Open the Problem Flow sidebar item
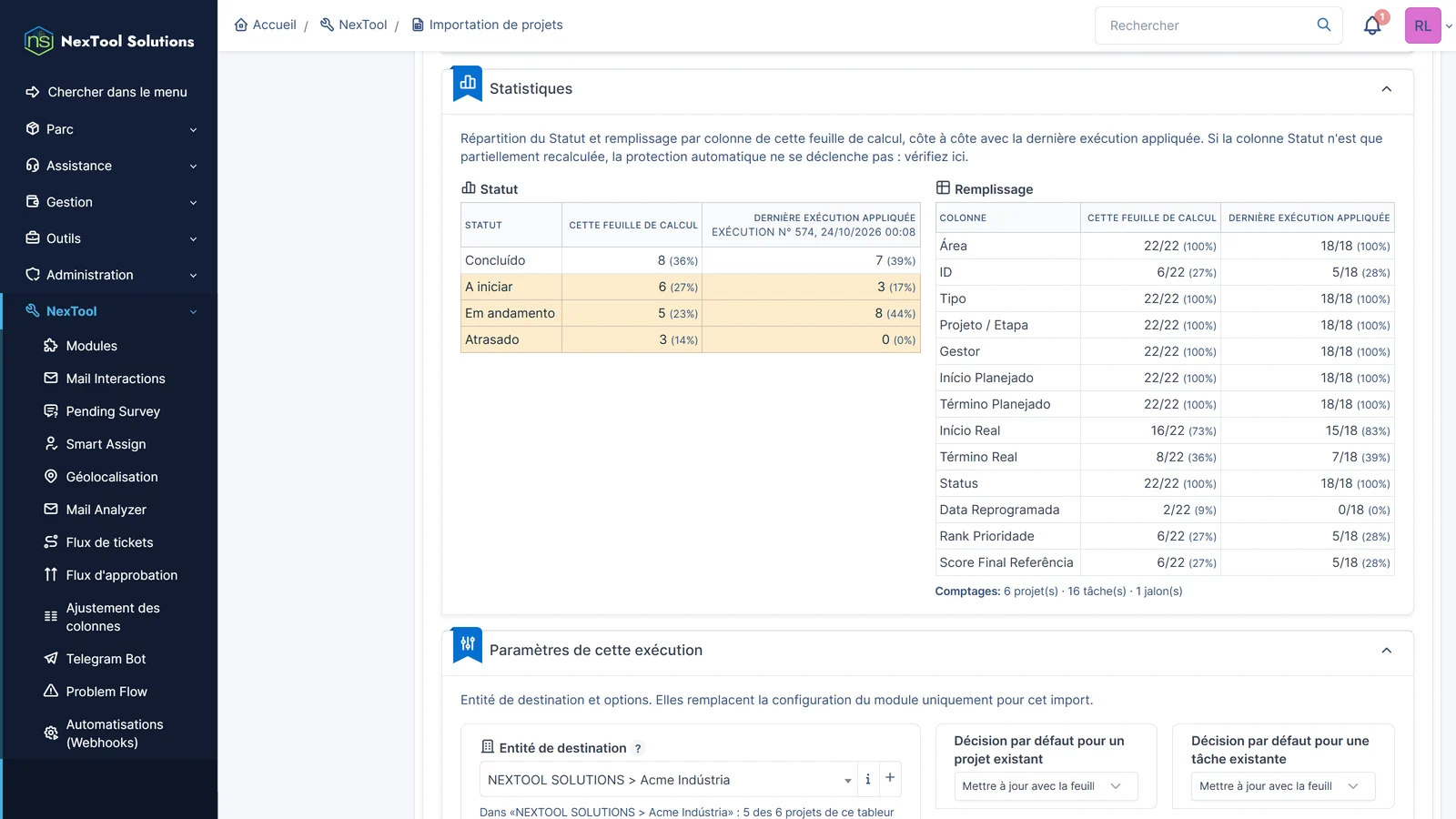 click(x=106, y=692)
